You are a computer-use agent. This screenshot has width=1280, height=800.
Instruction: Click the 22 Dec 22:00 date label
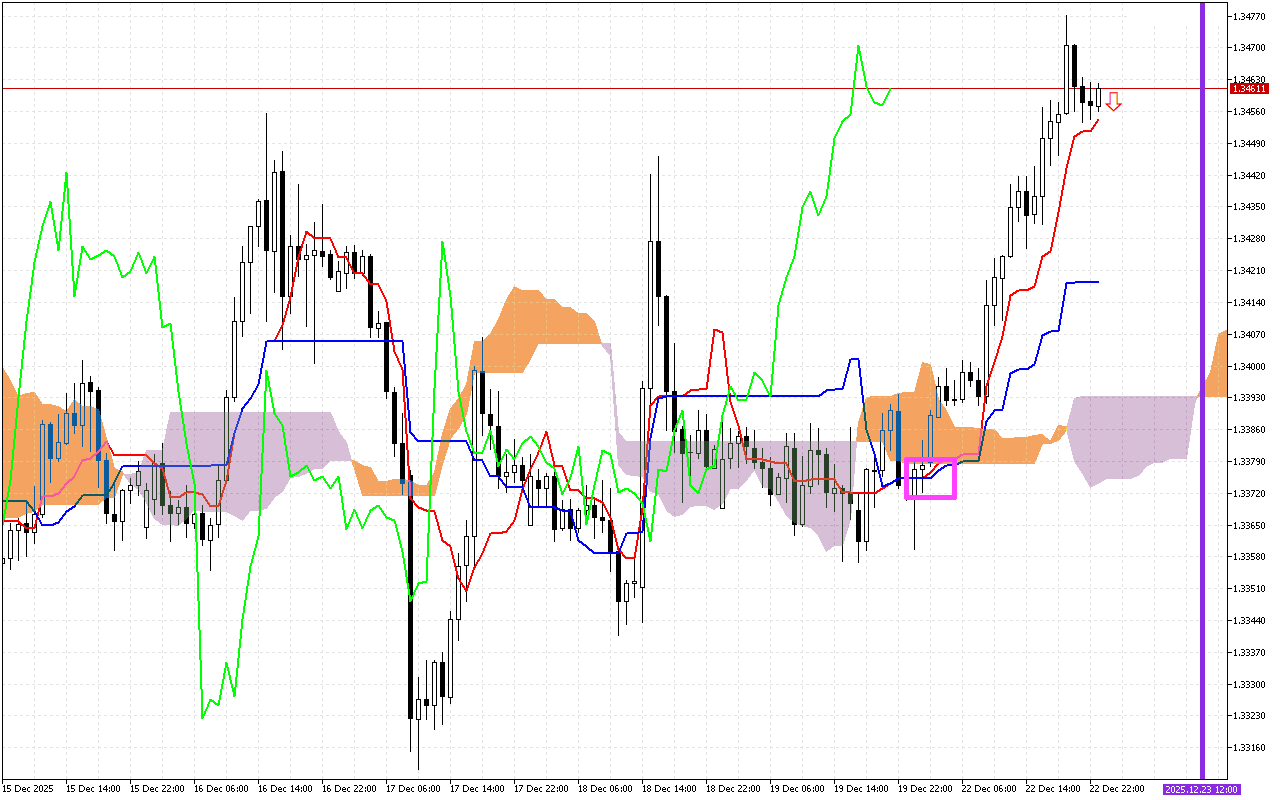(1118, 788)
